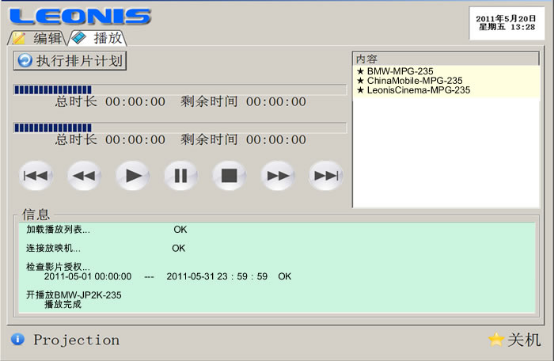The height and width of the screenshot is (361, 554).
Task: Click the 关机 shutdown button
Action: pyautogui.click(x=515, y=340)
